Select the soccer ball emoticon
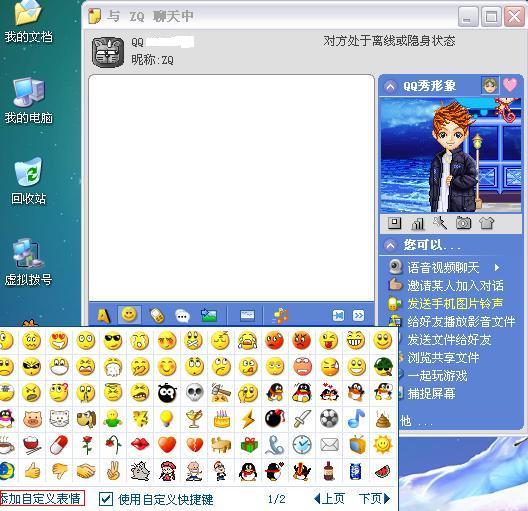 pos(329,418)
